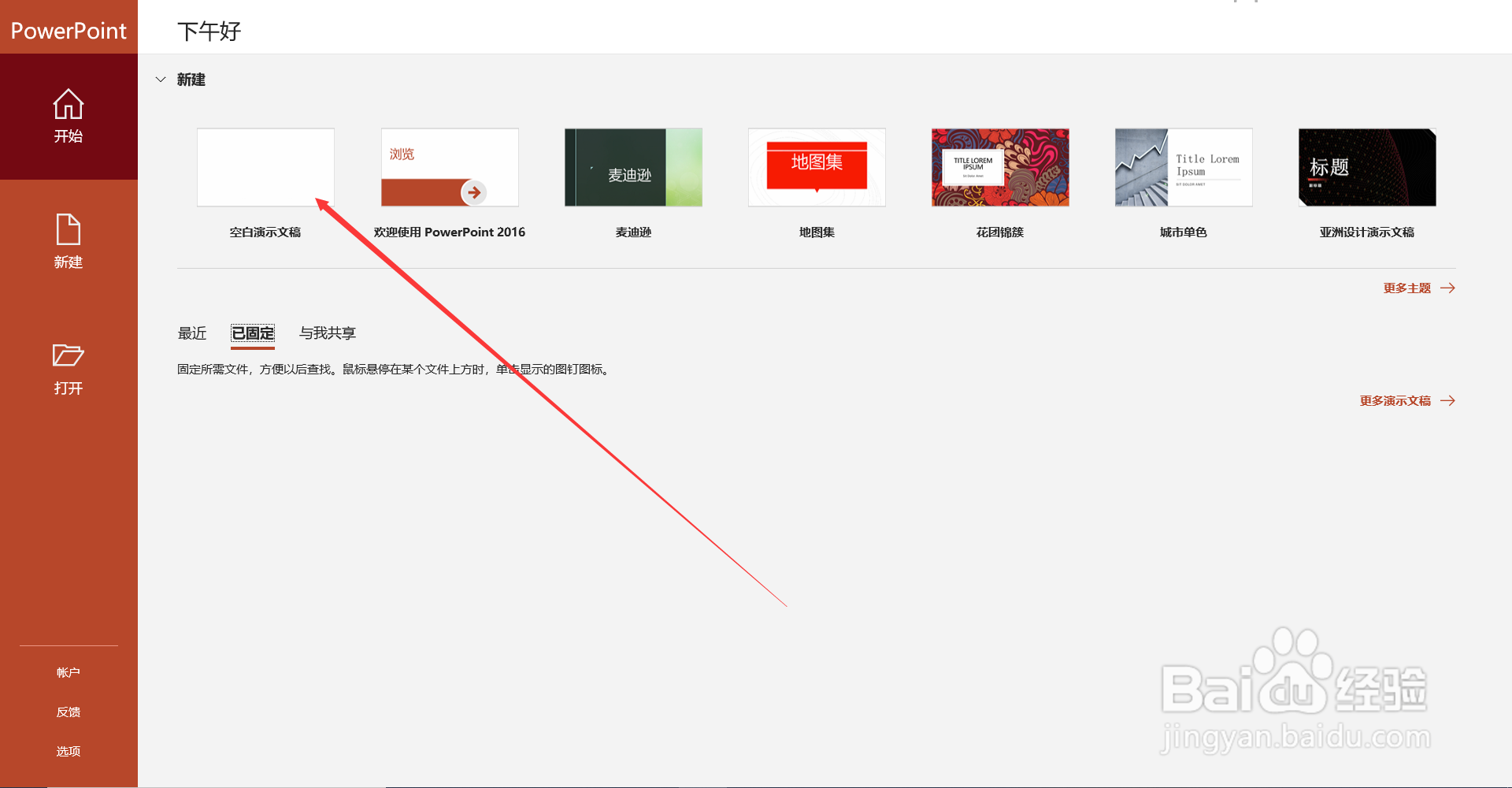Open 选项 in the sidebar

point(69,751)
